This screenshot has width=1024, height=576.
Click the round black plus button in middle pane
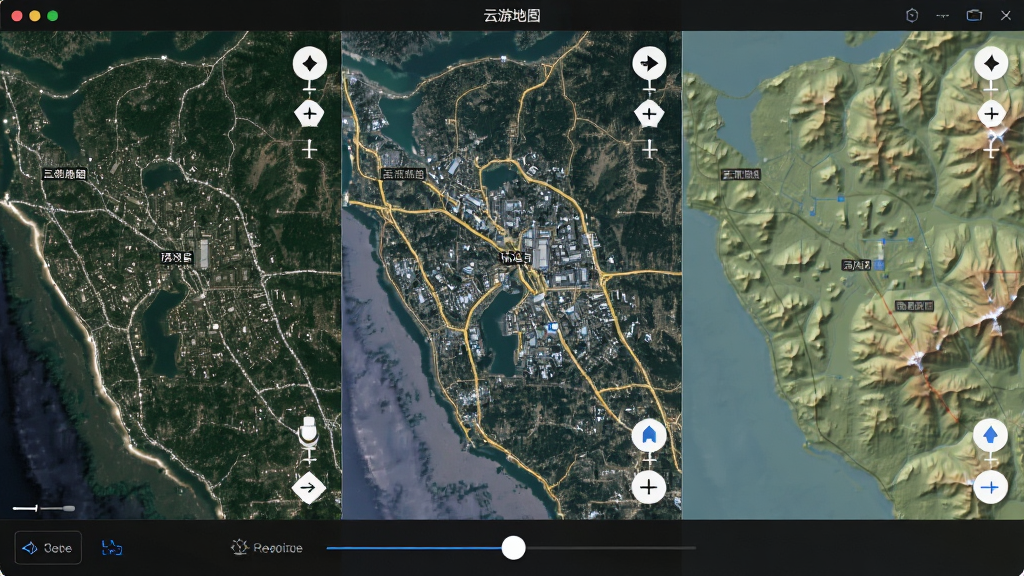(x=648, y=487)
